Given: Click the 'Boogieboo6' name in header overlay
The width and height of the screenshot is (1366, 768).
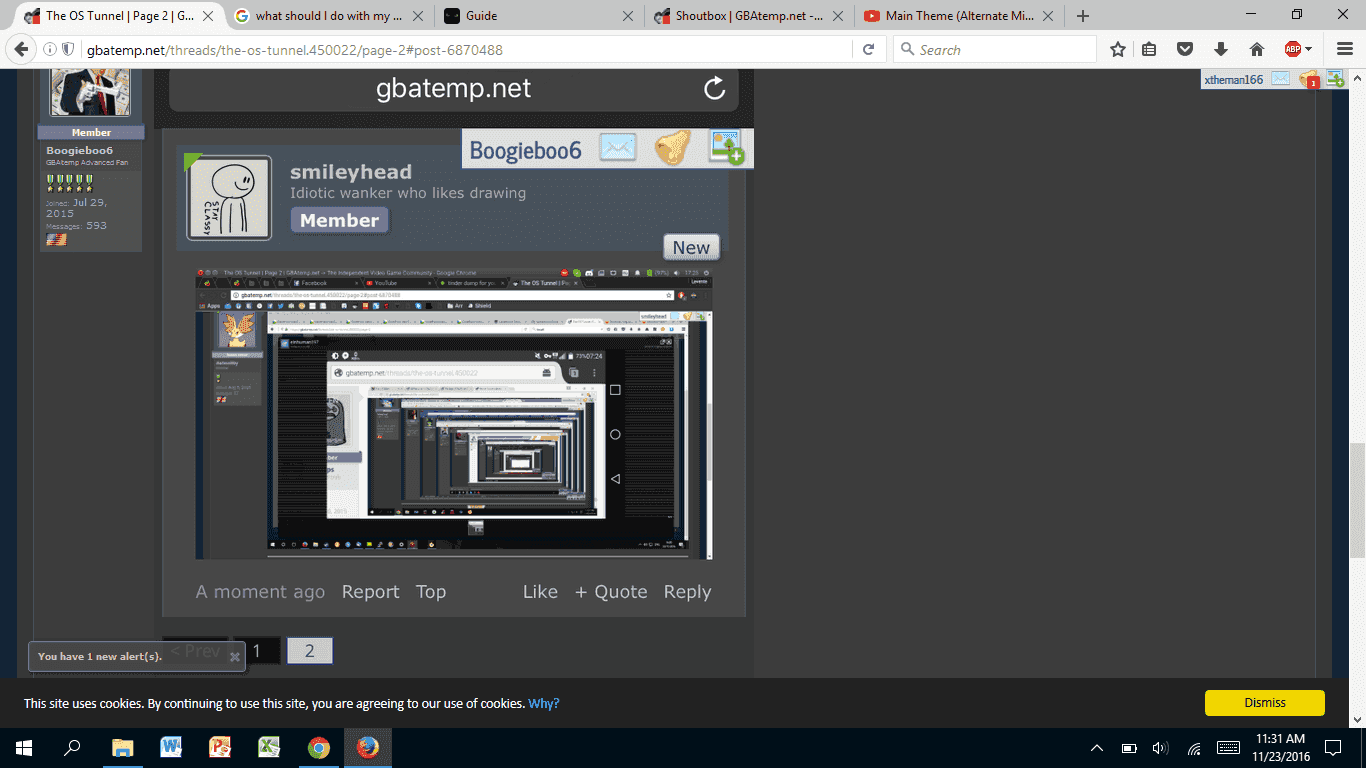Looking at the screenshot, I should [526, 150].
